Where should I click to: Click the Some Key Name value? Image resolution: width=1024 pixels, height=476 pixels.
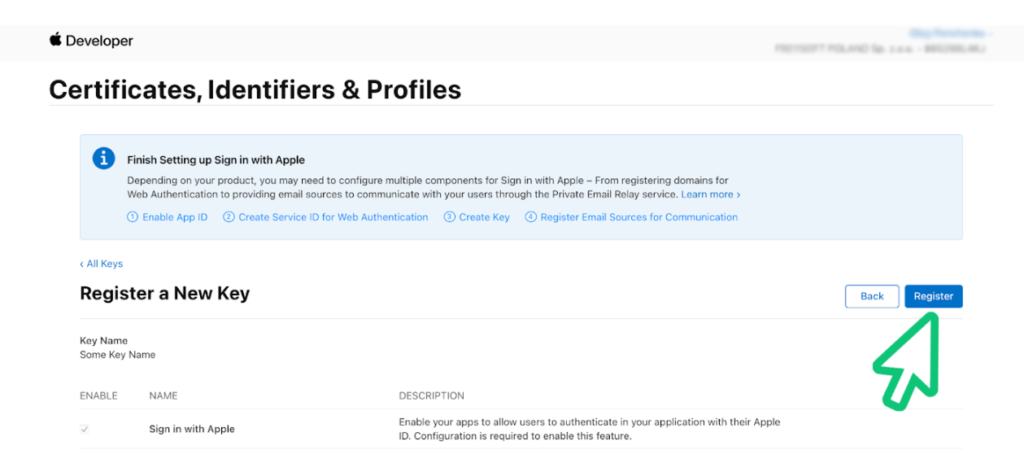118,355
